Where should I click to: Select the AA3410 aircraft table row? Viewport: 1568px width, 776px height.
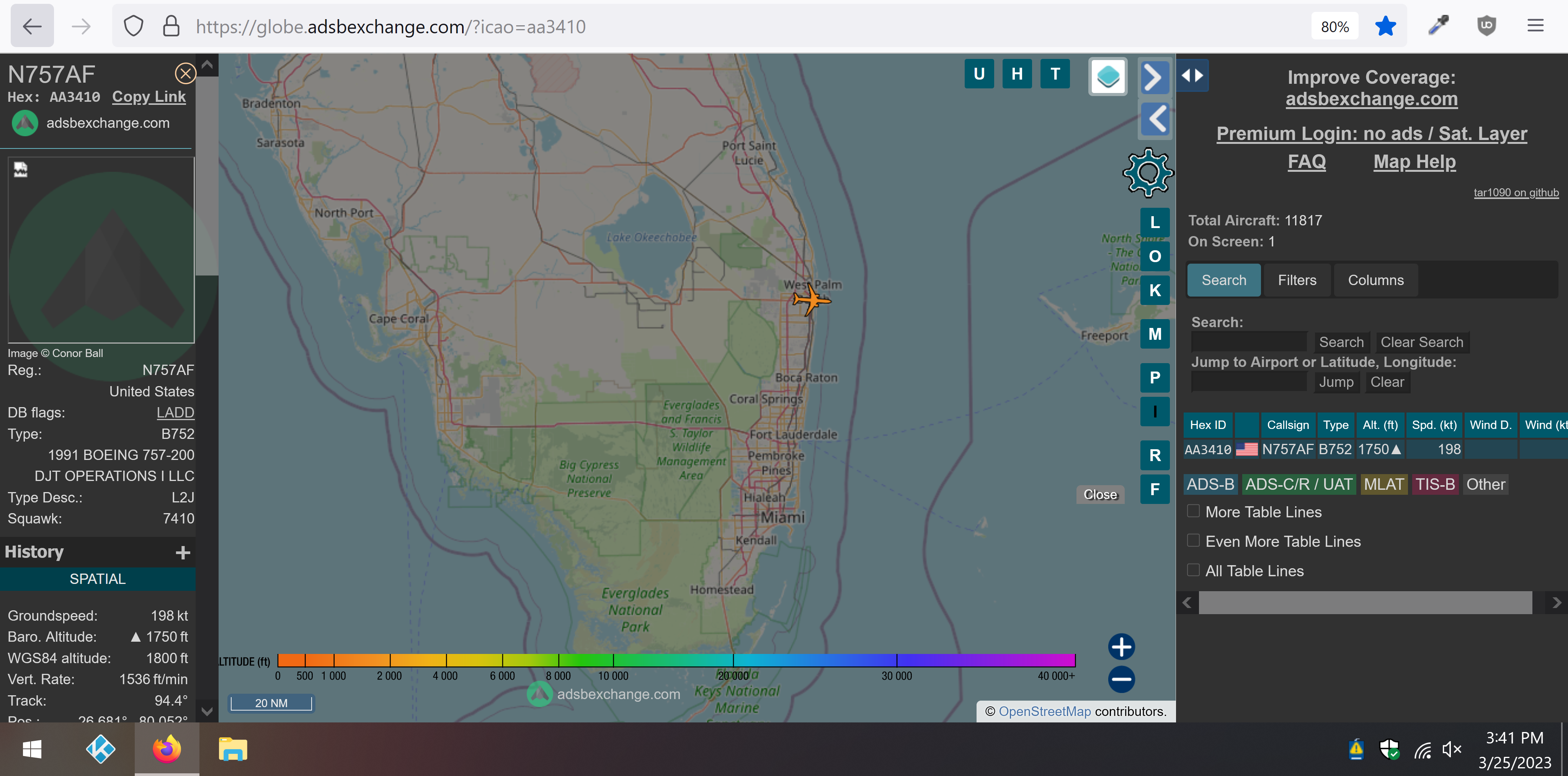click(1376, 449)
